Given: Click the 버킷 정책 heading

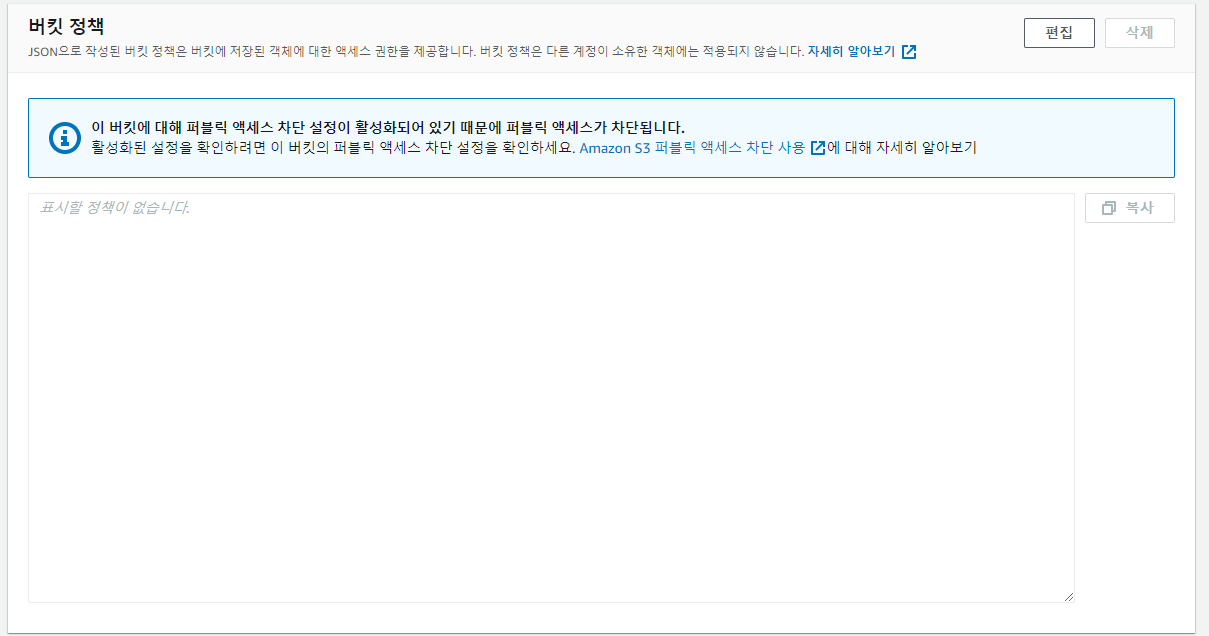Looking at the screenshot, I should click(66, 27).
